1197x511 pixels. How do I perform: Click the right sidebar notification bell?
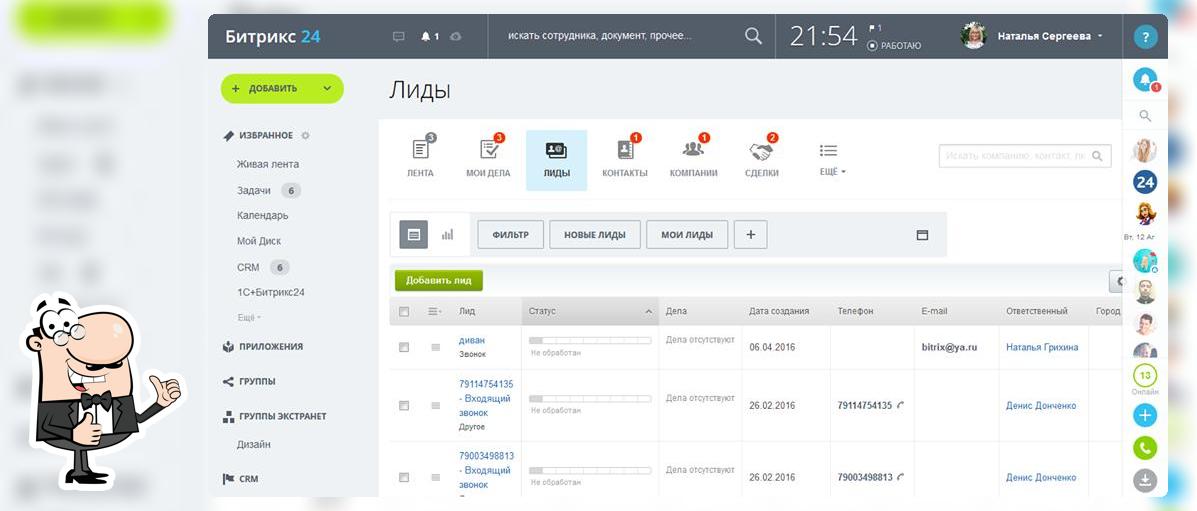coord(1145,79)
